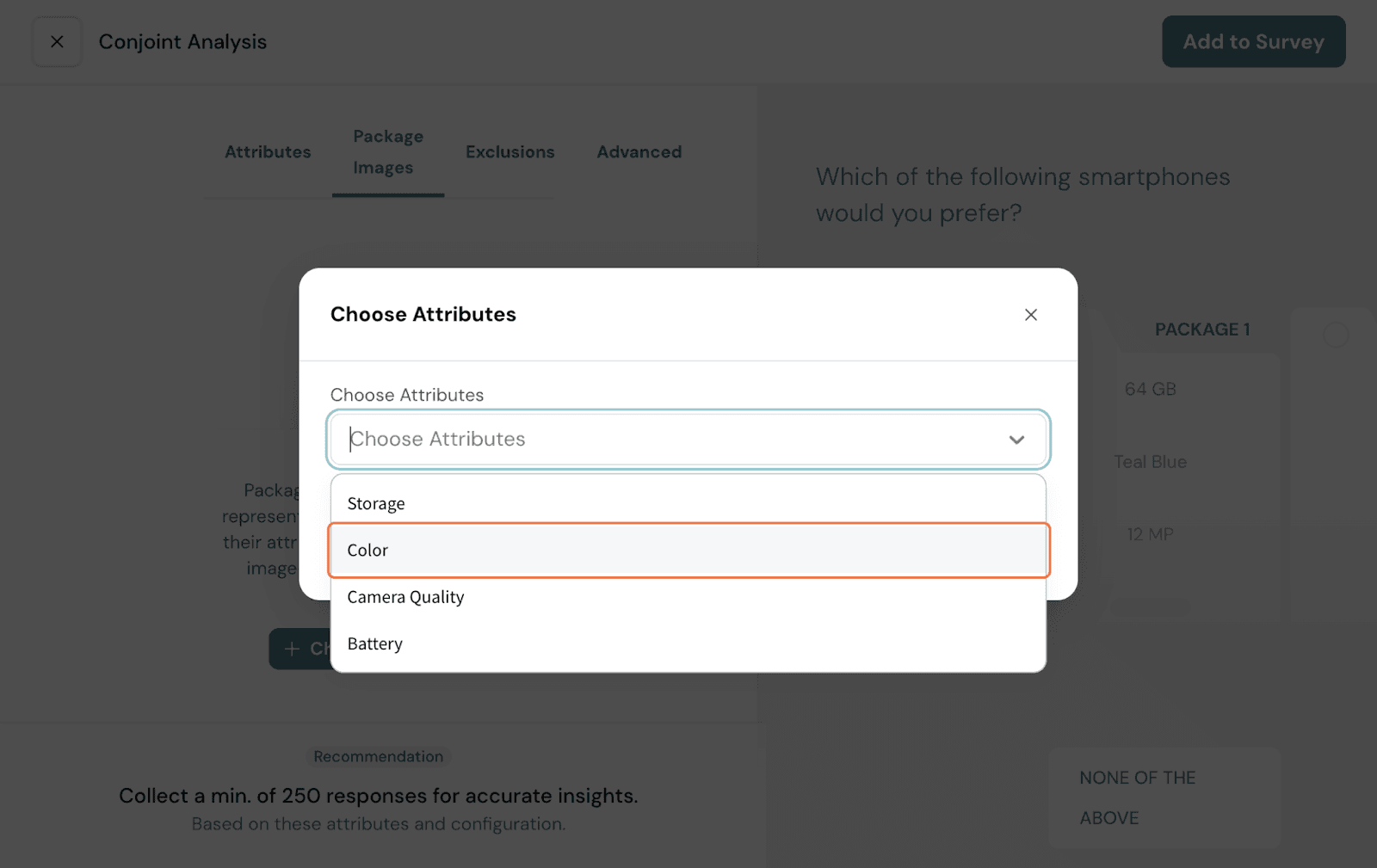Go to the Exclusions tab
1377x868 pixels.
509,152
